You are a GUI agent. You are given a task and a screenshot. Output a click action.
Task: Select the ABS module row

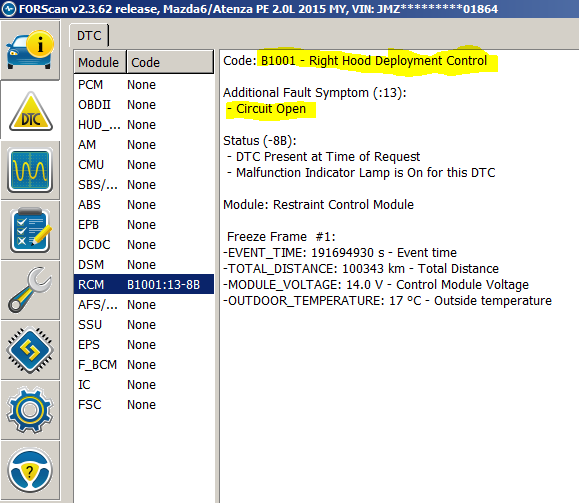[x=144, y=205]
